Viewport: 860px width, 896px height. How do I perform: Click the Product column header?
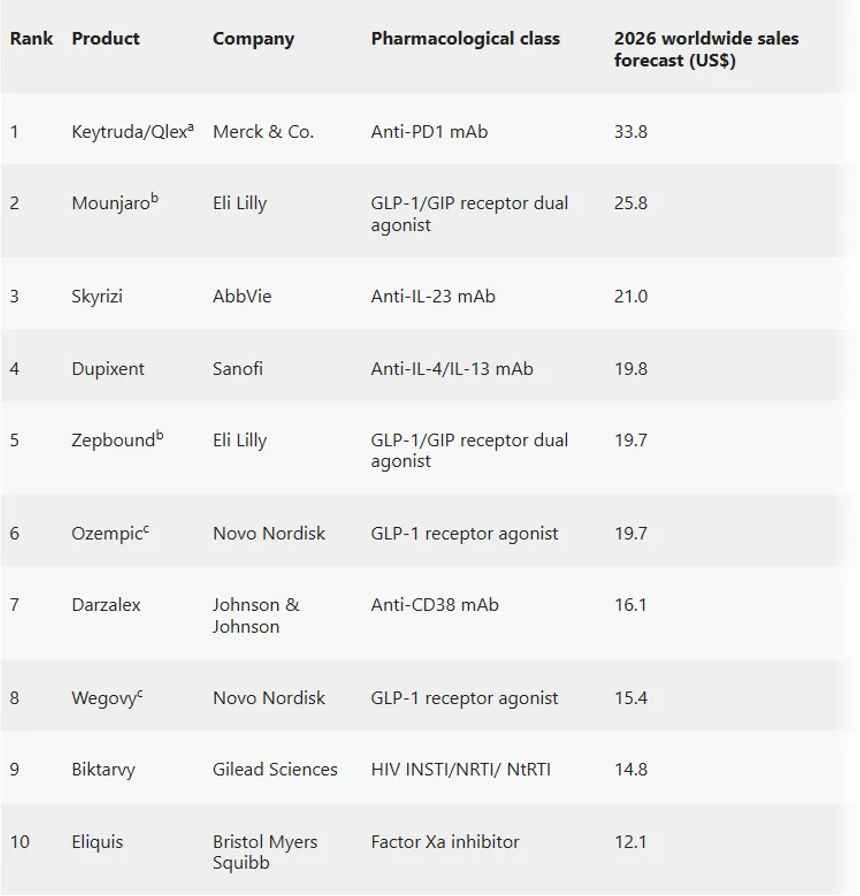coord(106,39)
